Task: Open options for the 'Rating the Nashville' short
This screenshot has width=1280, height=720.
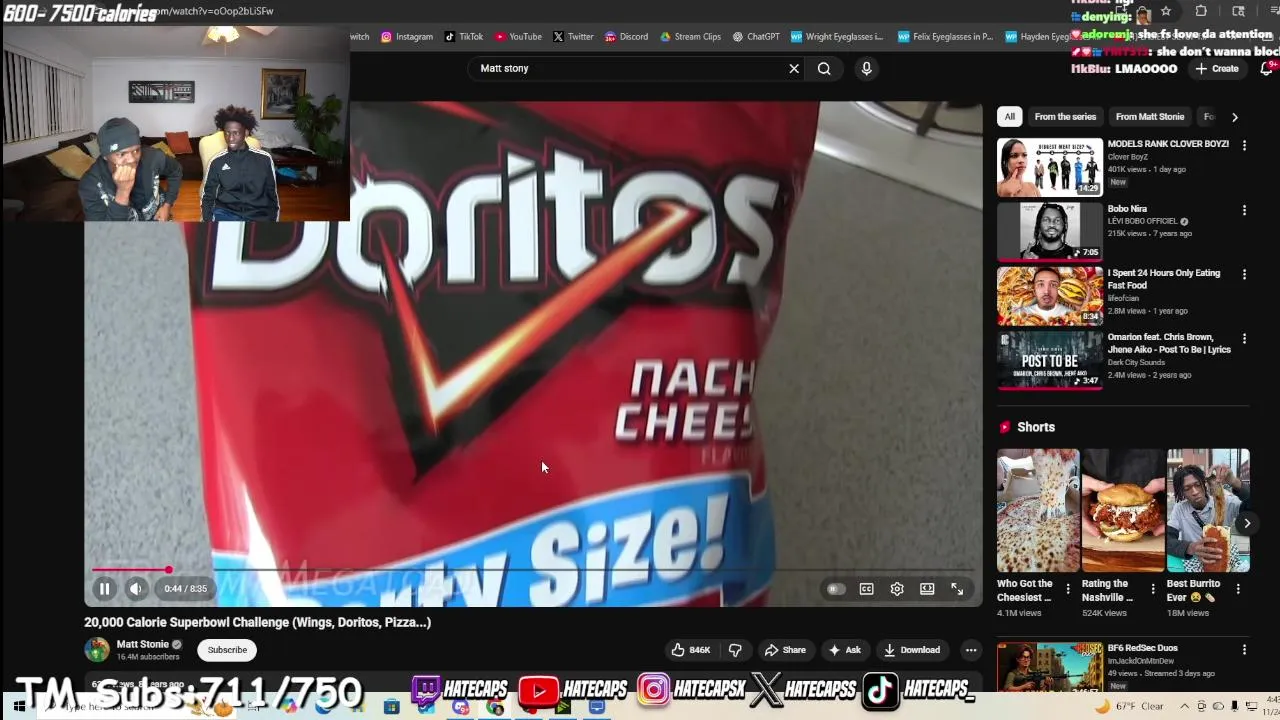Action: pos(1152,589)
